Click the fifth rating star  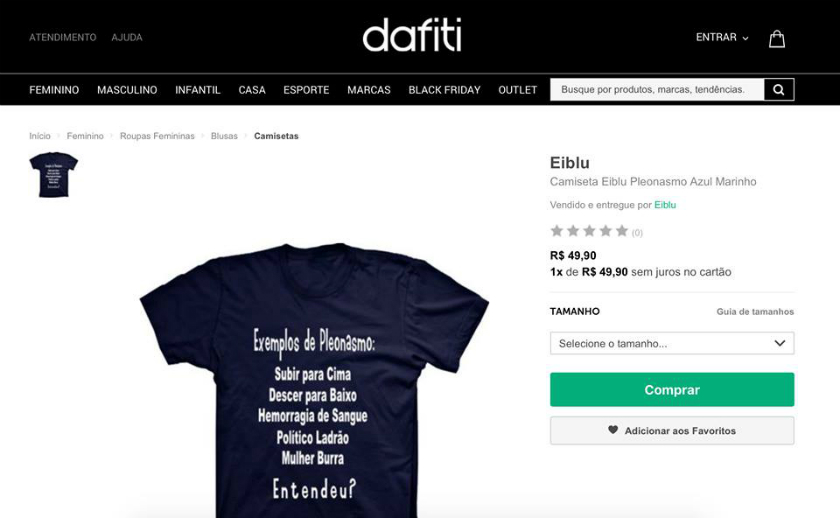pyautogui.click(x=621, y=231)
